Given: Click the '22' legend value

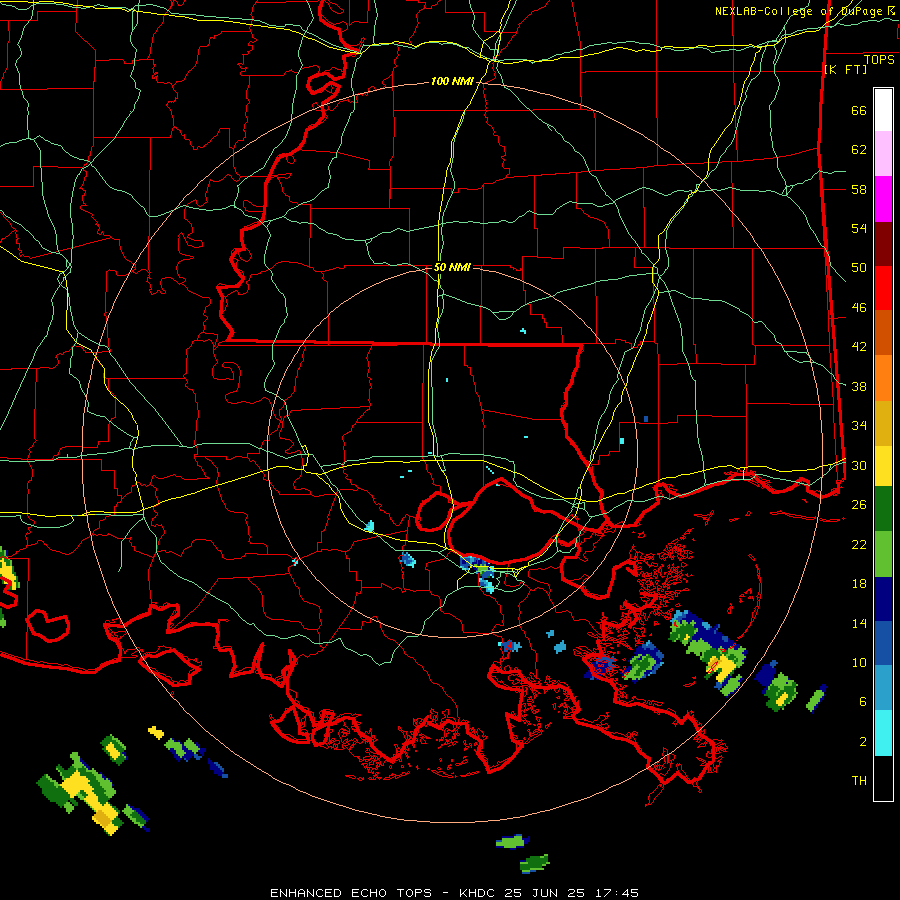Looking at the screenshot, I should pyautogui.click(x=859, y=544).
